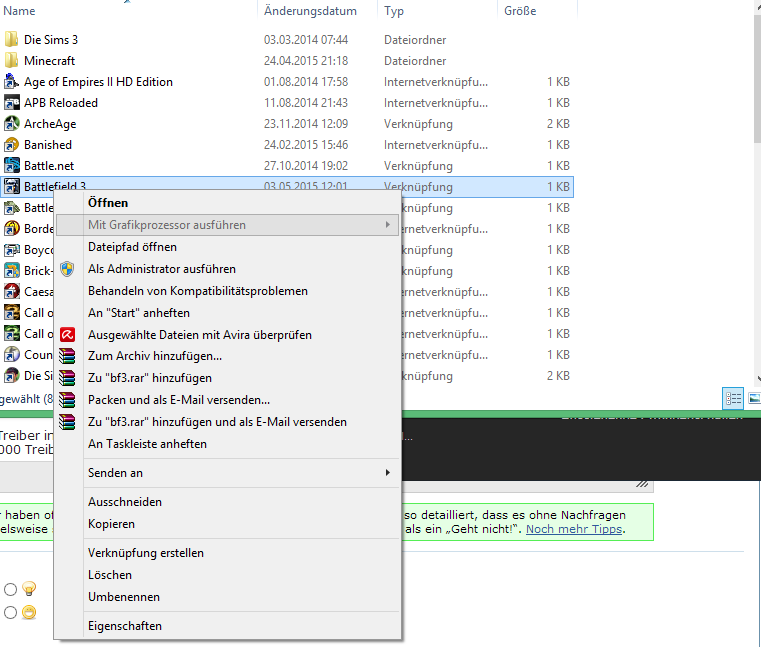Select the radio button next to light bulb
Viewport: 761px width, 647px height.
(x=10, y=589)
